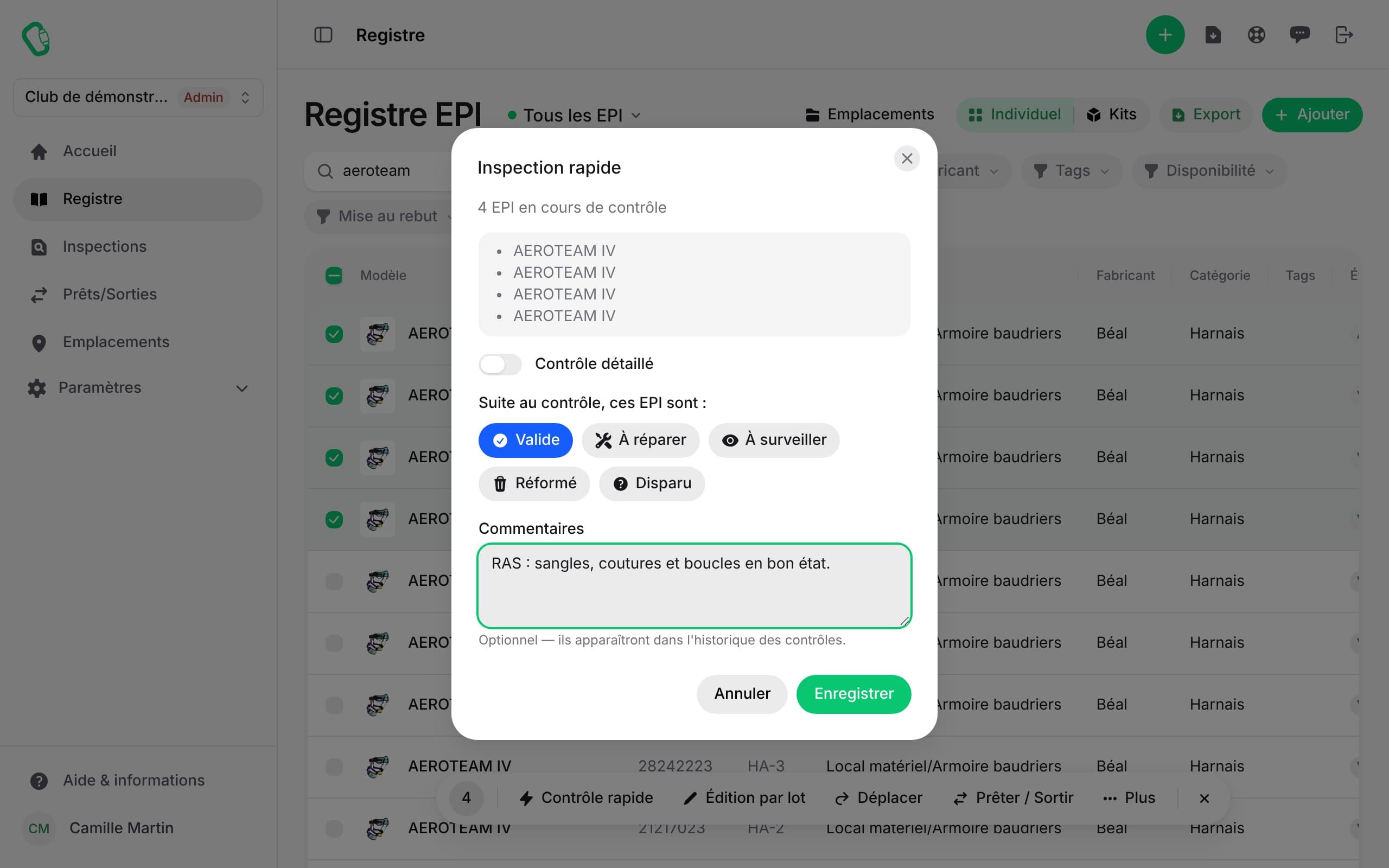Switch to Individuel view
Screen dimensions: 1389x868
(1014, 115)
